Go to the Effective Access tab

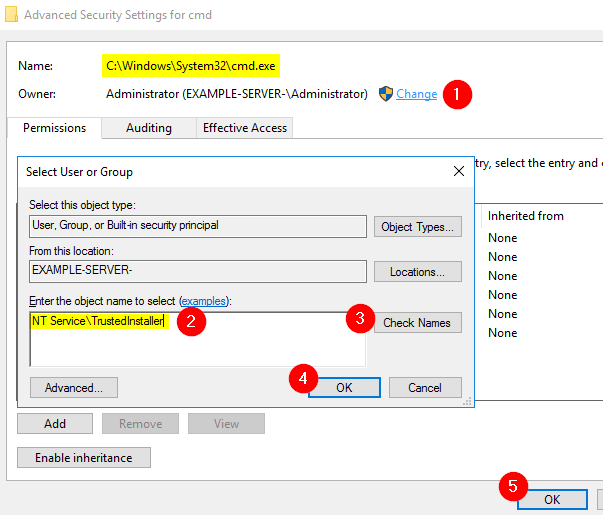245,128
